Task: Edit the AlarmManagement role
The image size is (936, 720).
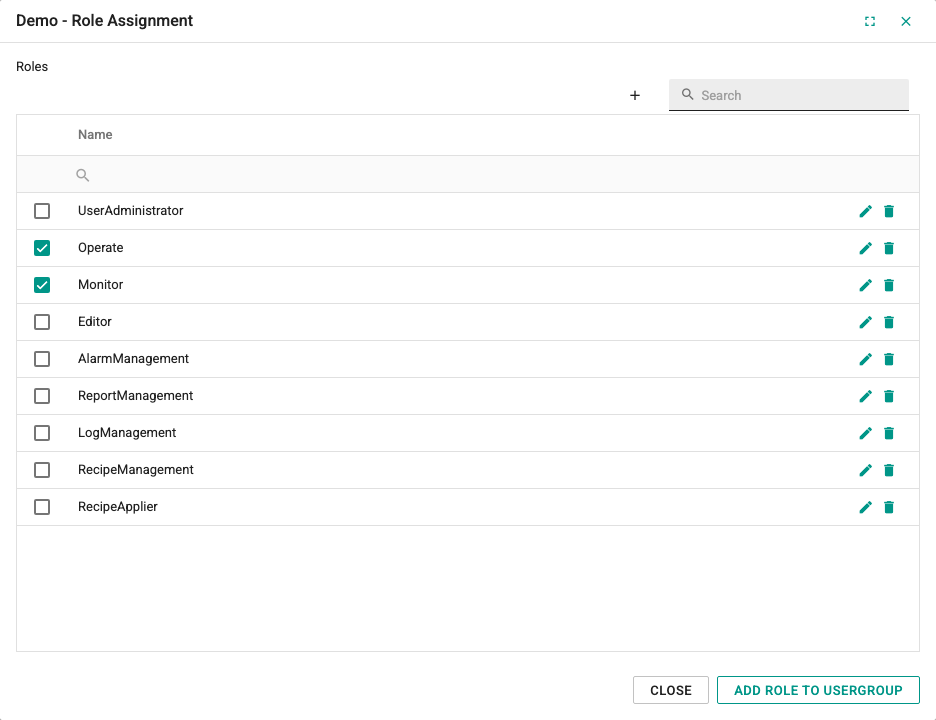Action: 866,359
